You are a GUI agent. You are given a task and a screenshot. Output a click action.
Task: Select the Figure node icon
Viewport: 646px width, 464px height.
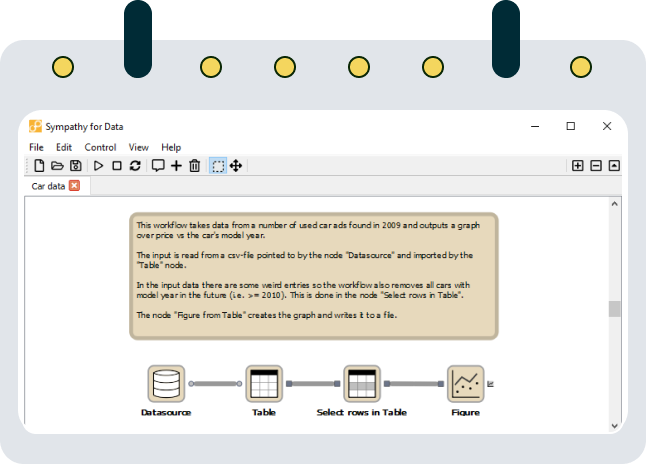[466, 384]
